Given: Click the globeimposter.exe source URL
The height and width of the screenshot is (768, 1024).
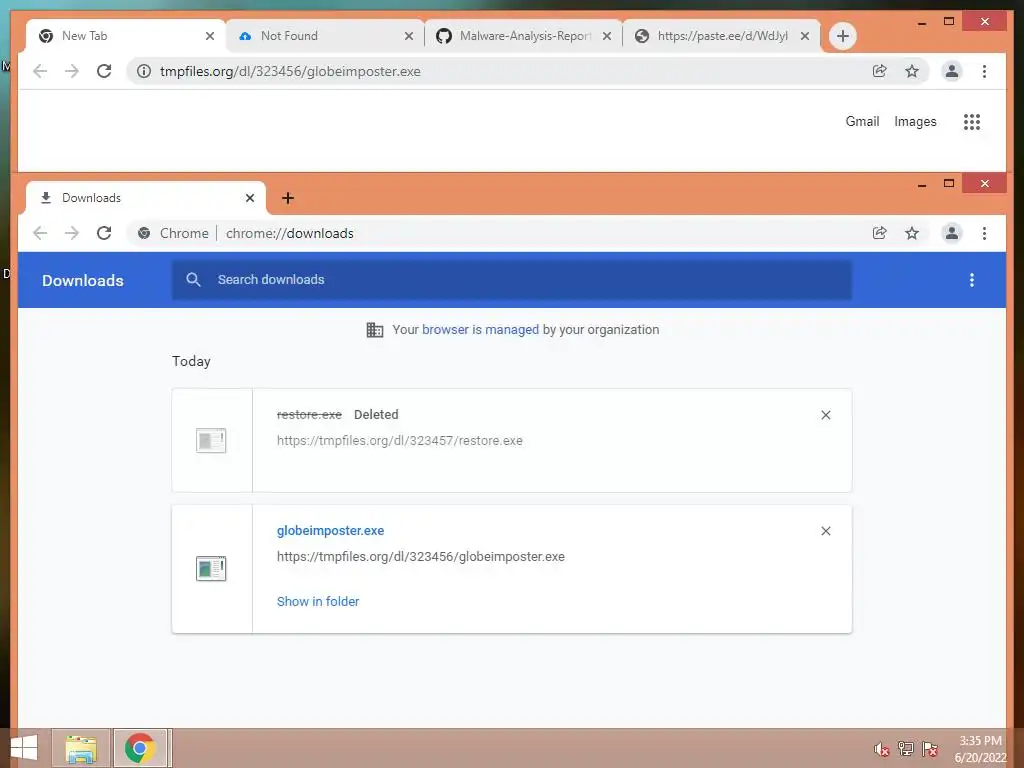Looking at the screenshot, I should click(x=421, y=557).
